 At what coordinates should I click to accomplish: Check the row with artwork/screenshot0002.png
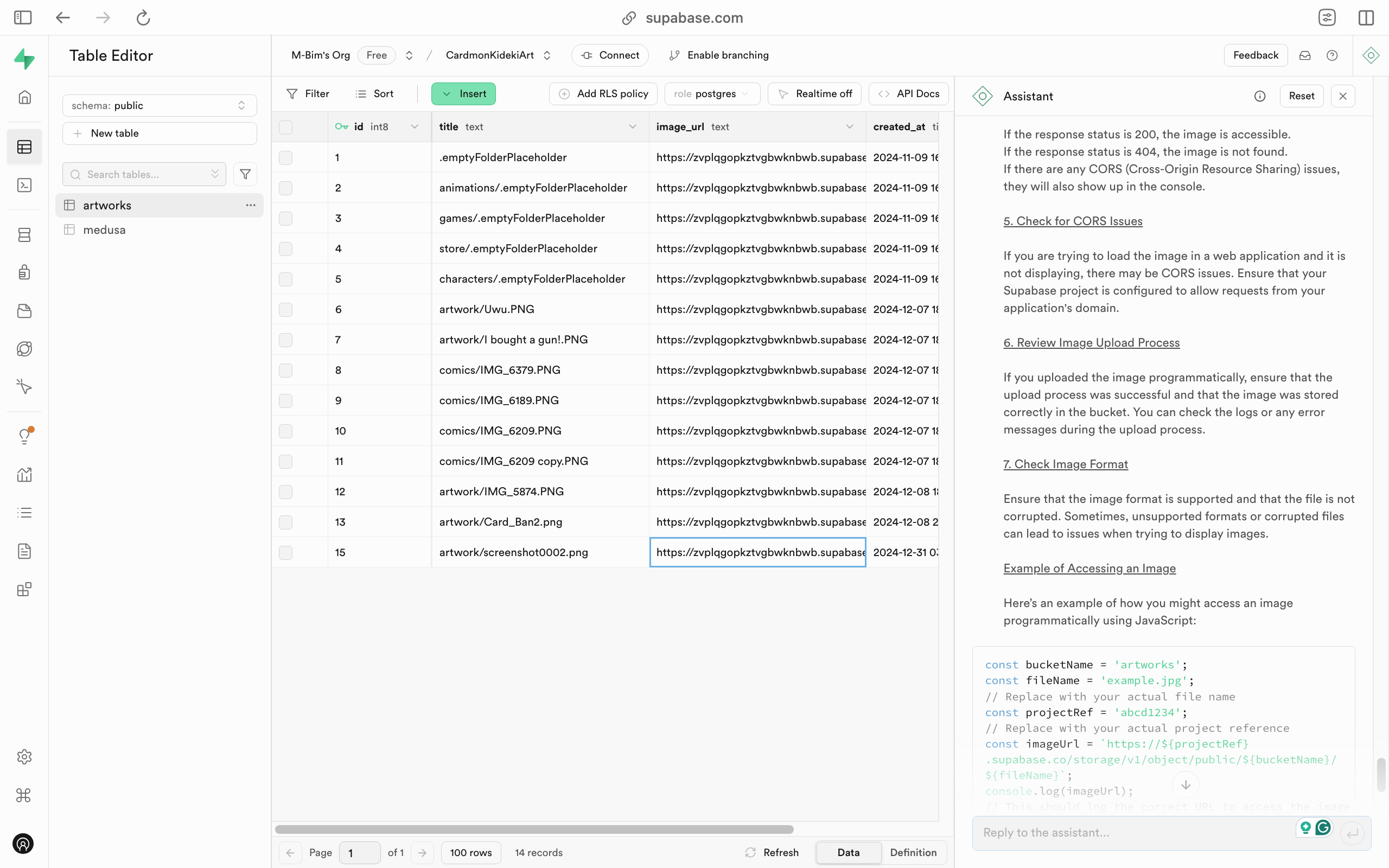[x=285, y=552]
